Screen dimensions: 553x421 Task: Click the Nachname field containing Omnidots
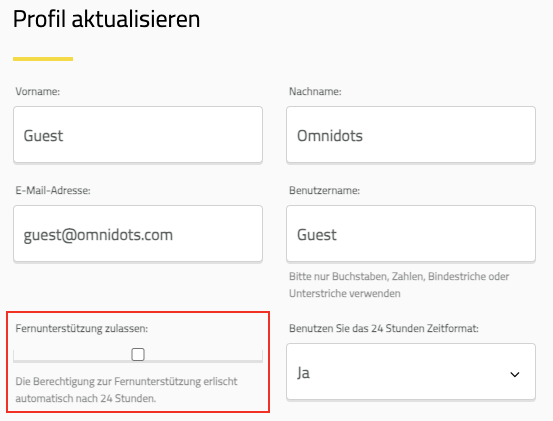(x=411, y=135)
